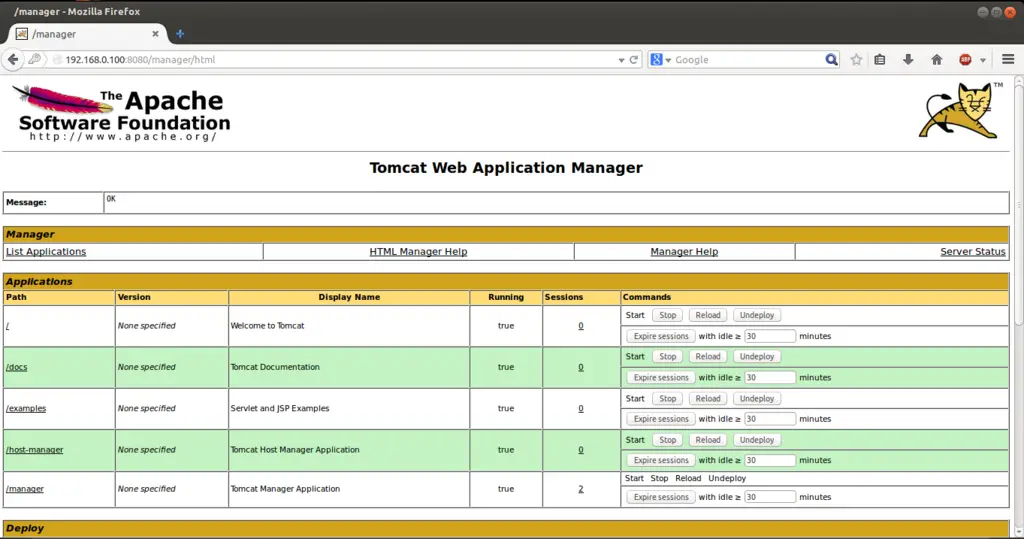Stop the Welcome to Tomcat application
This screenshot has height=539, width=1024.
tap(667, 315)
